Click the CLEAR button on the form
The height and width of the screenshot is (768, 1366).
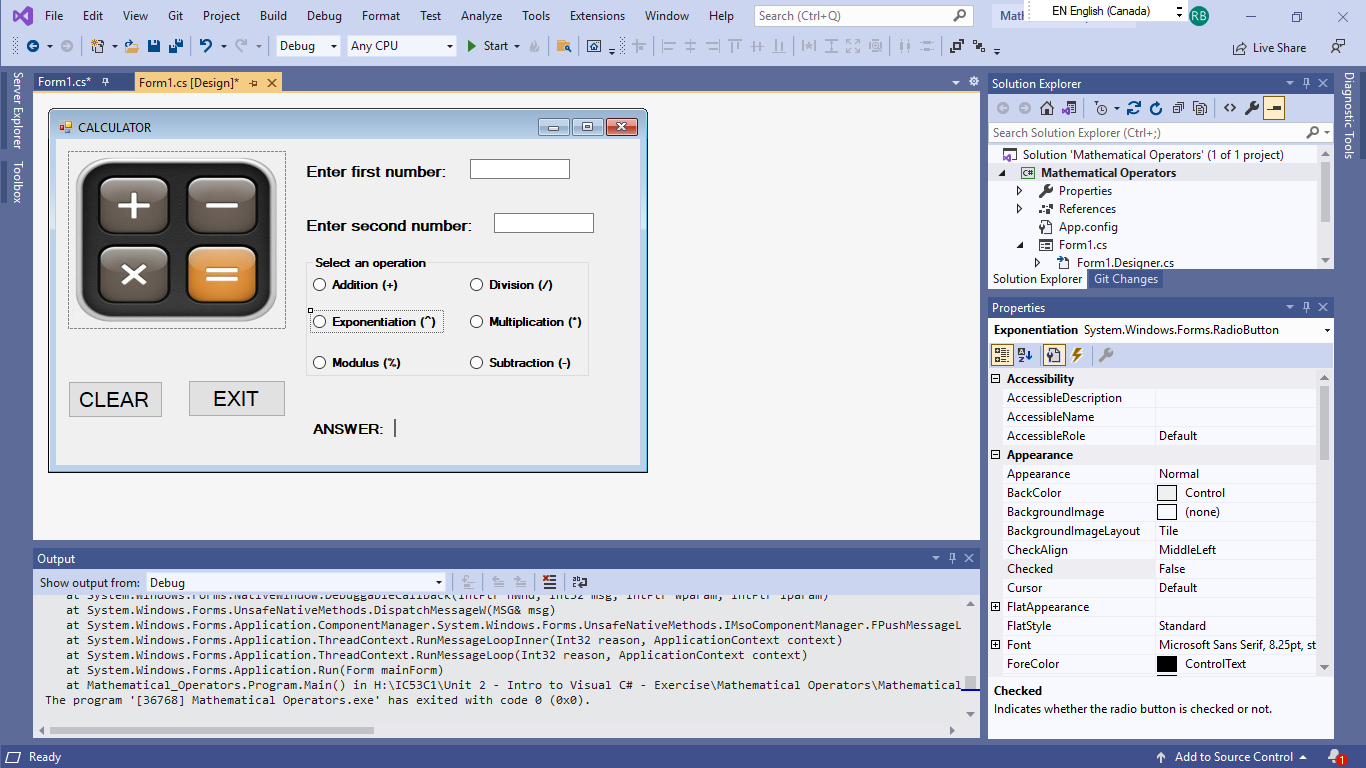115,399
